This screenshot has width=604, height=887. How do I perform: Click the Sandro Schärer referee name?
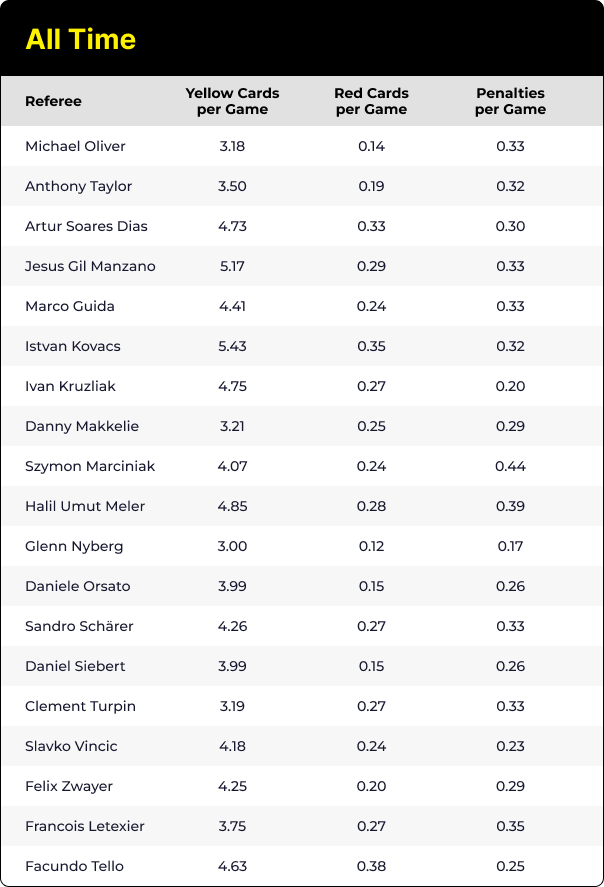point(79,626)
